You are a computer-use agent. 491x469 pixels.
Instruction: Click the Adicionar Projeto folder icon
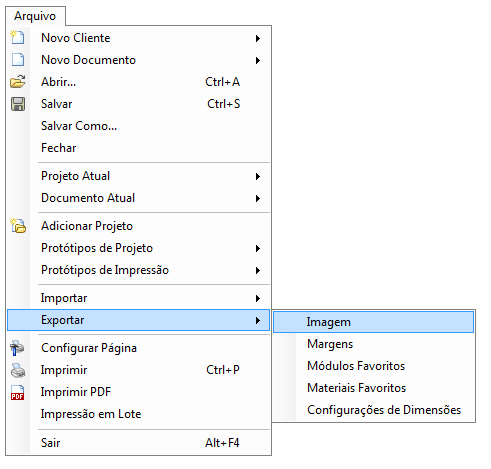tap(18, 226)
